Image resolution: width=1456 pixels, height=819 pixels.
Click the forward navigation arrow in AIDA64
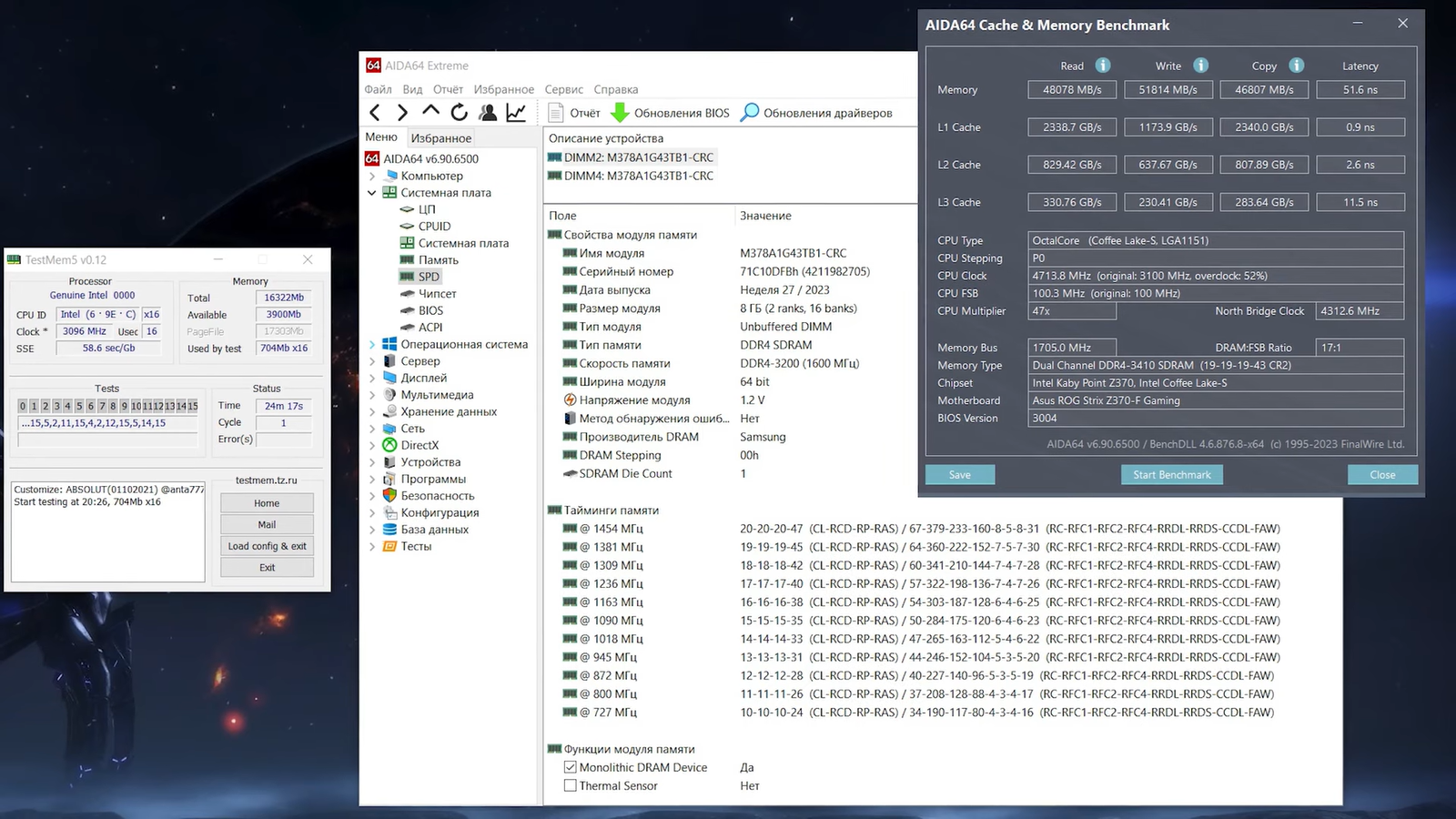pos(402,112)
